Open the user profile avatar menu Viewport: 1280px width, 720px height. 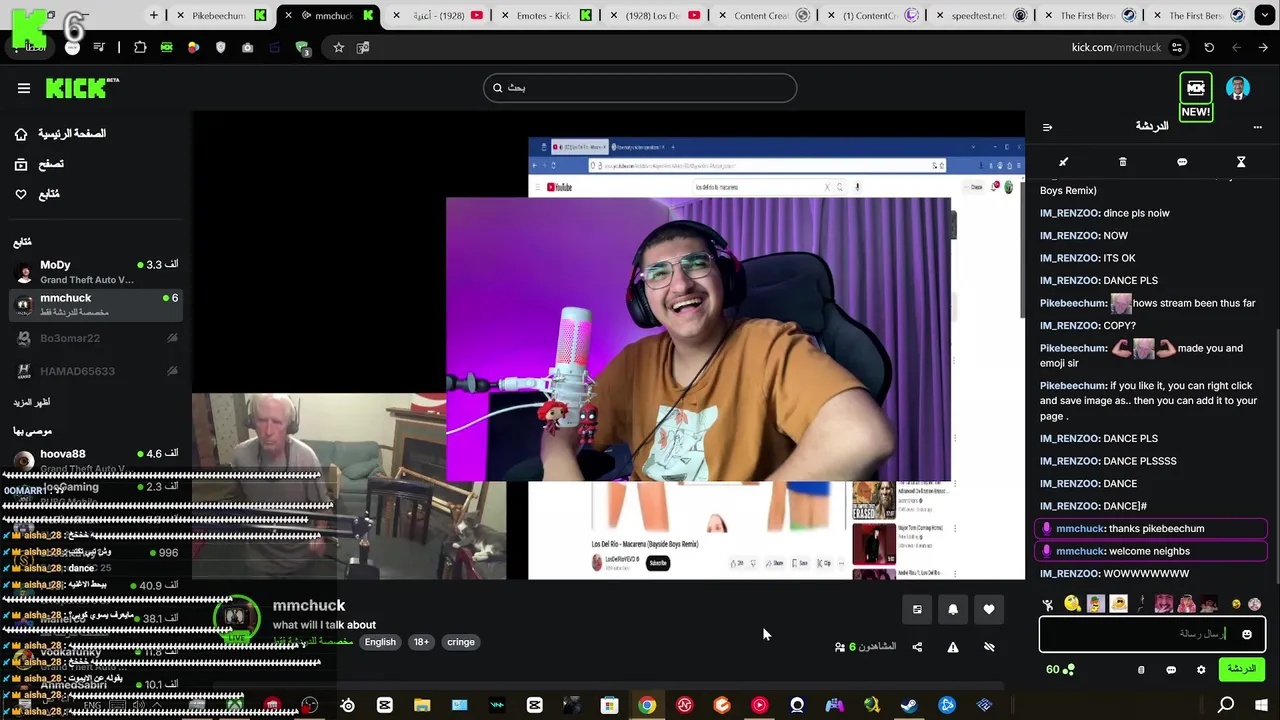coord(1238,88)
